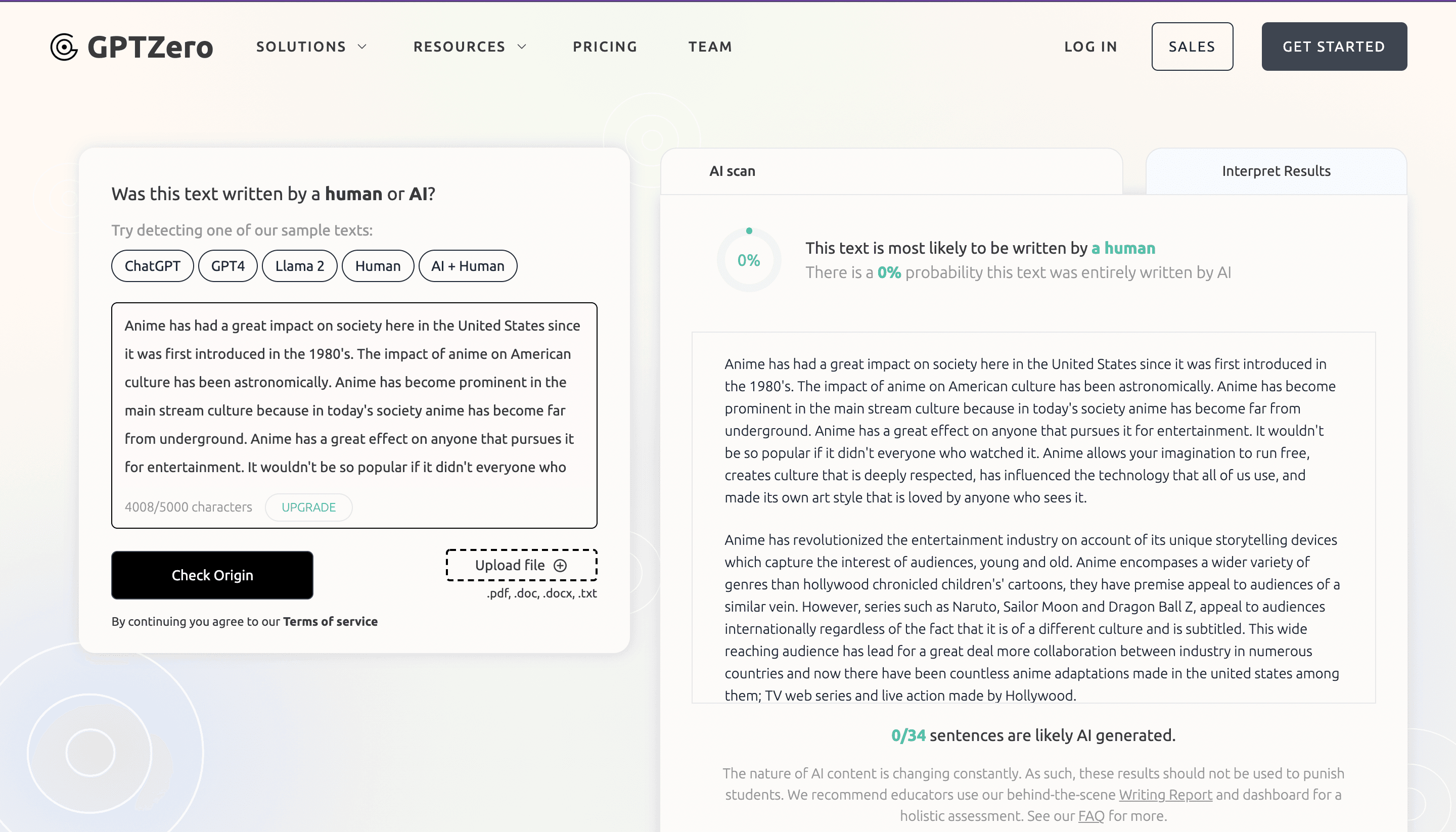
Task: Select the Human sample text chip
Action: pyautogui.click(x=378, y=266)
